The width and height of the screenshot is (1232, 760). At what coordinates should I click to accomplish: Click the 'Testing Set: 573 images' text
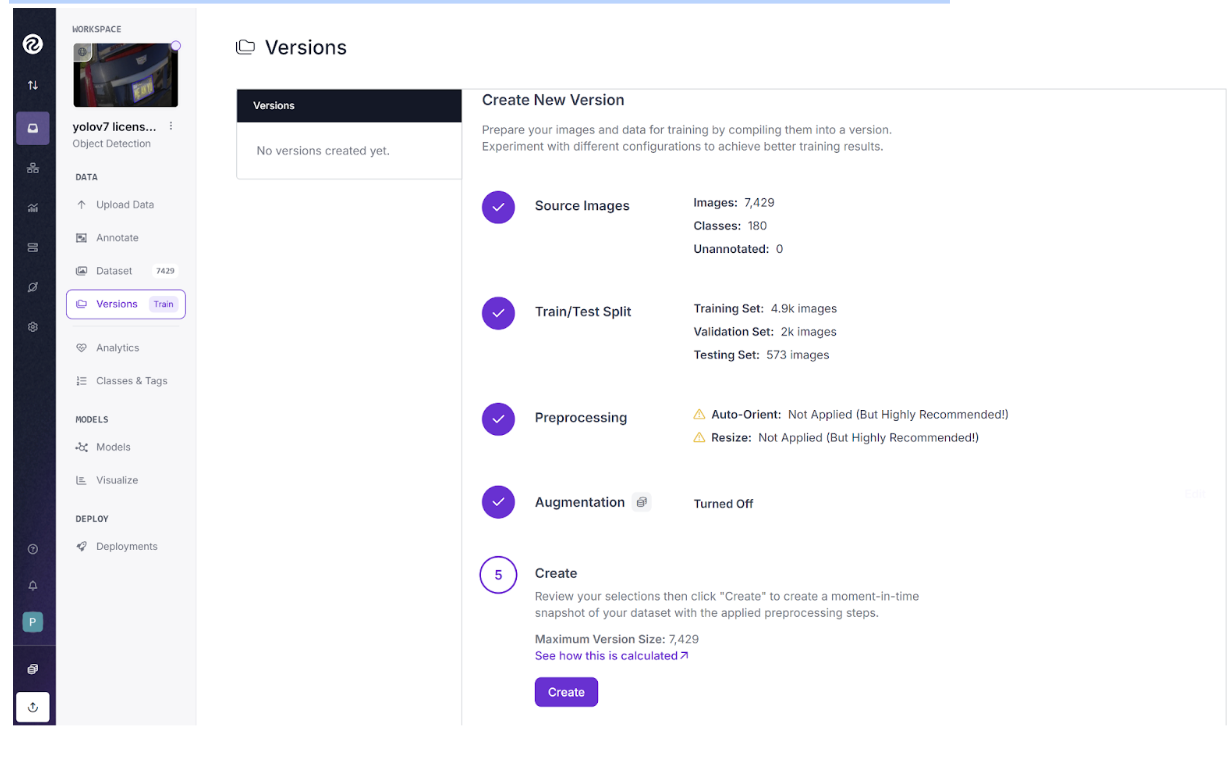(x=761, y=355)
